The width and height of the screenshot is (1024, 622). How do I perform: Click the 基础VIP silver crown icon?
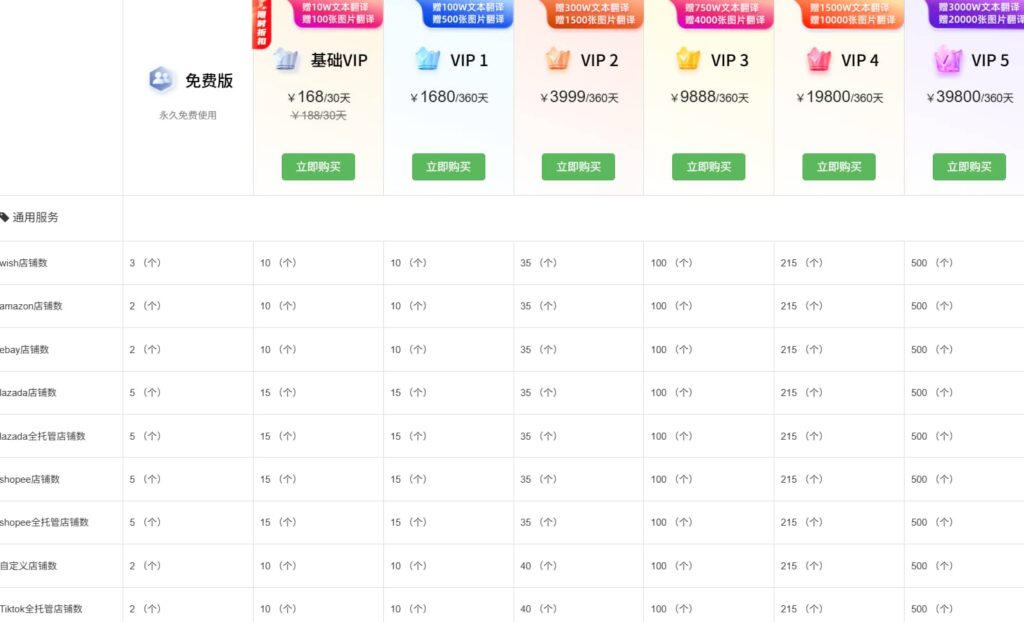286,59
